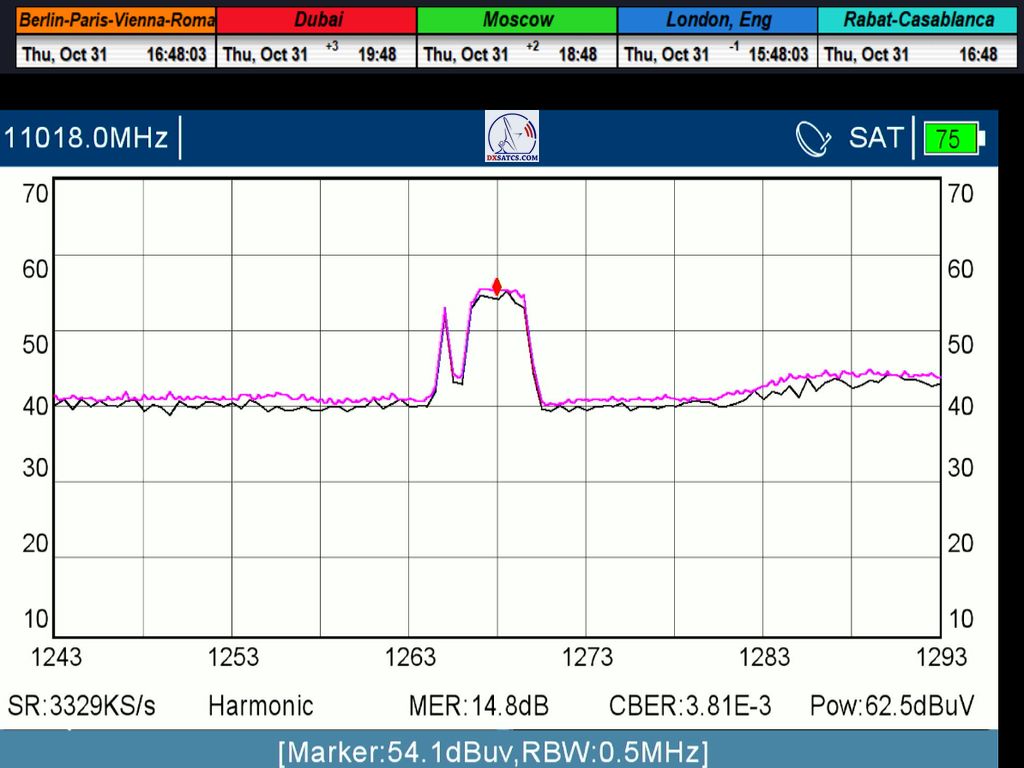Select the Dubai time zone header
Screen dimensions: 1024x768
tap(316, 20)
